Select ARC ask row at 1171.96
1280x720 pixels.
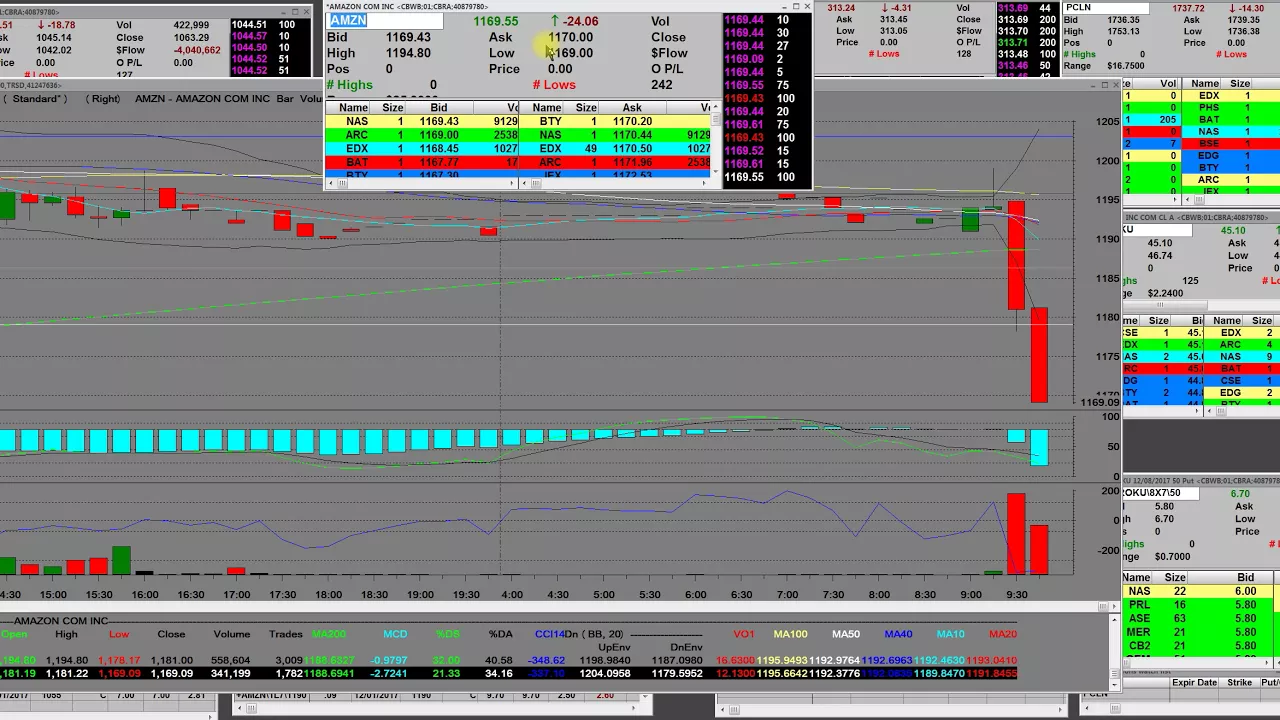[x=615, y=162]
